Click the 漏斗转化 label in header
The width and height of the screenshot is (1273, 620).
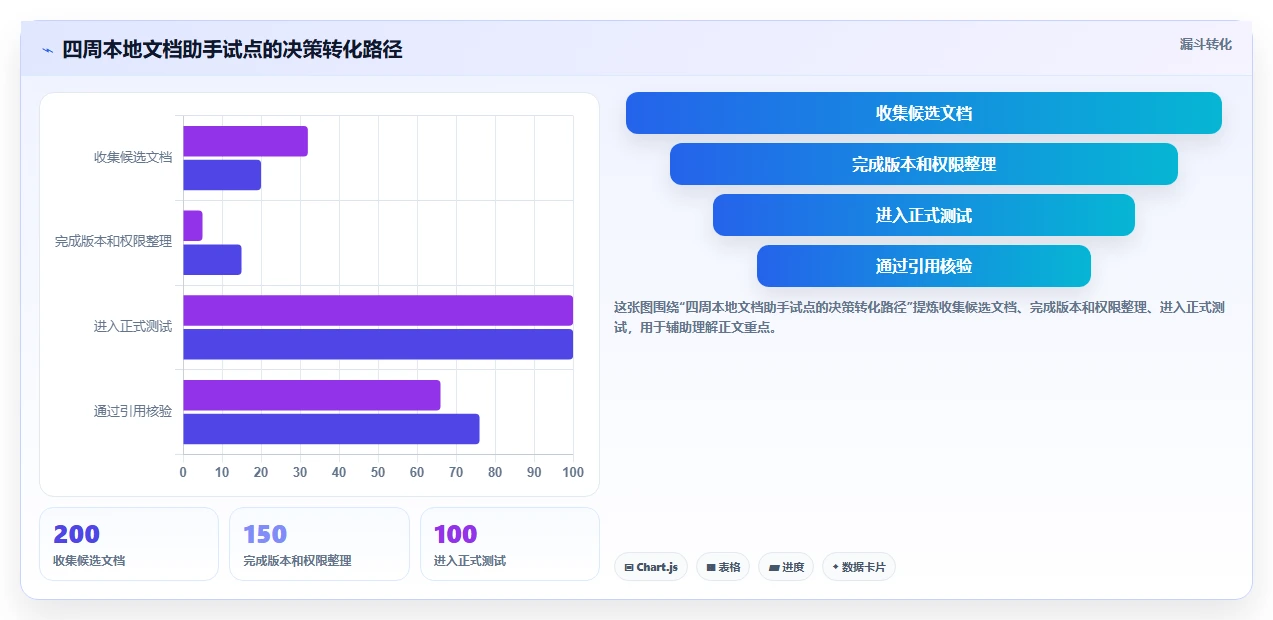pyautogui.click(x=1205, y=45)
